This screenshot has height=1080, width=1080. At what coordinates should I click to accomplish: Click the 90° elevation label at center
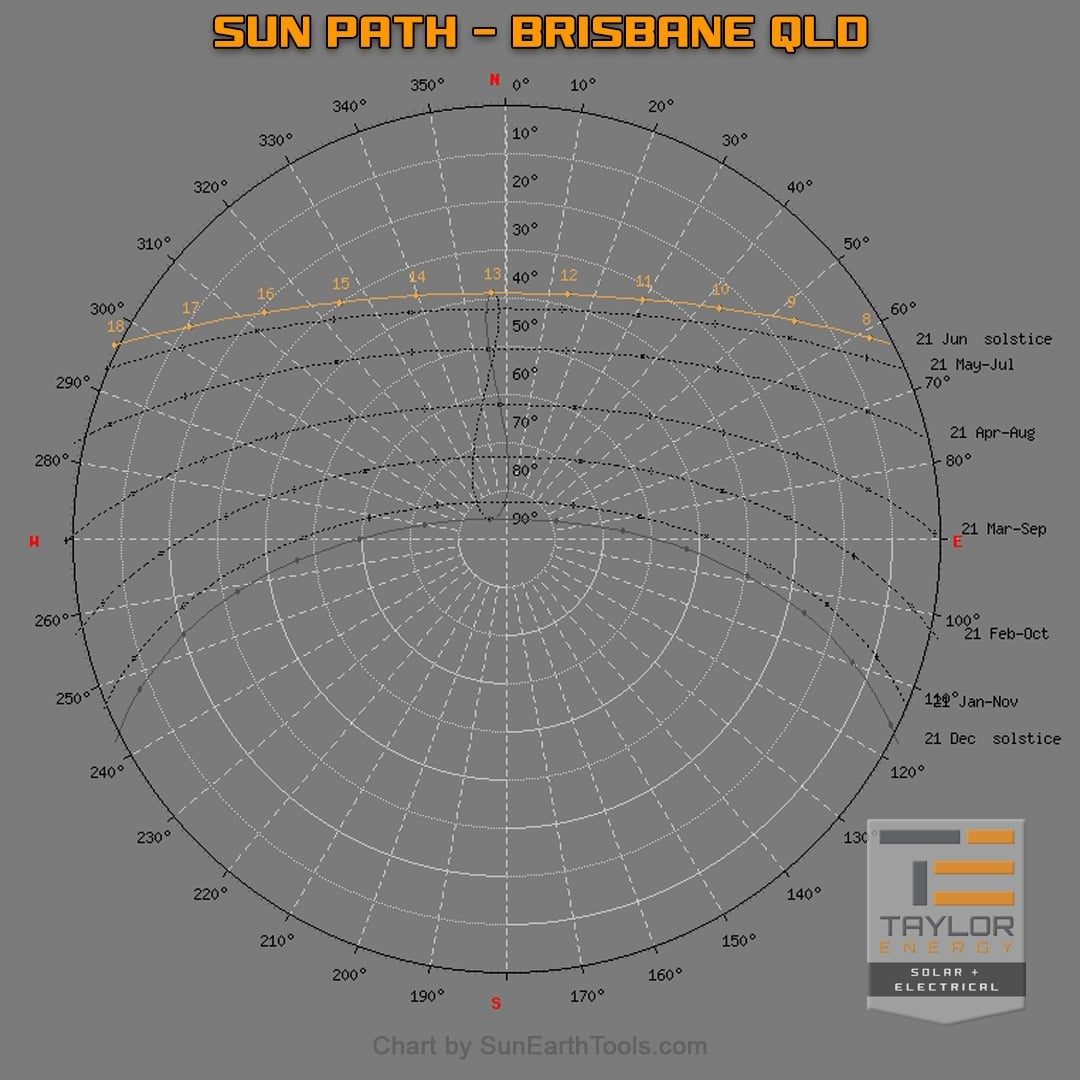524,518
